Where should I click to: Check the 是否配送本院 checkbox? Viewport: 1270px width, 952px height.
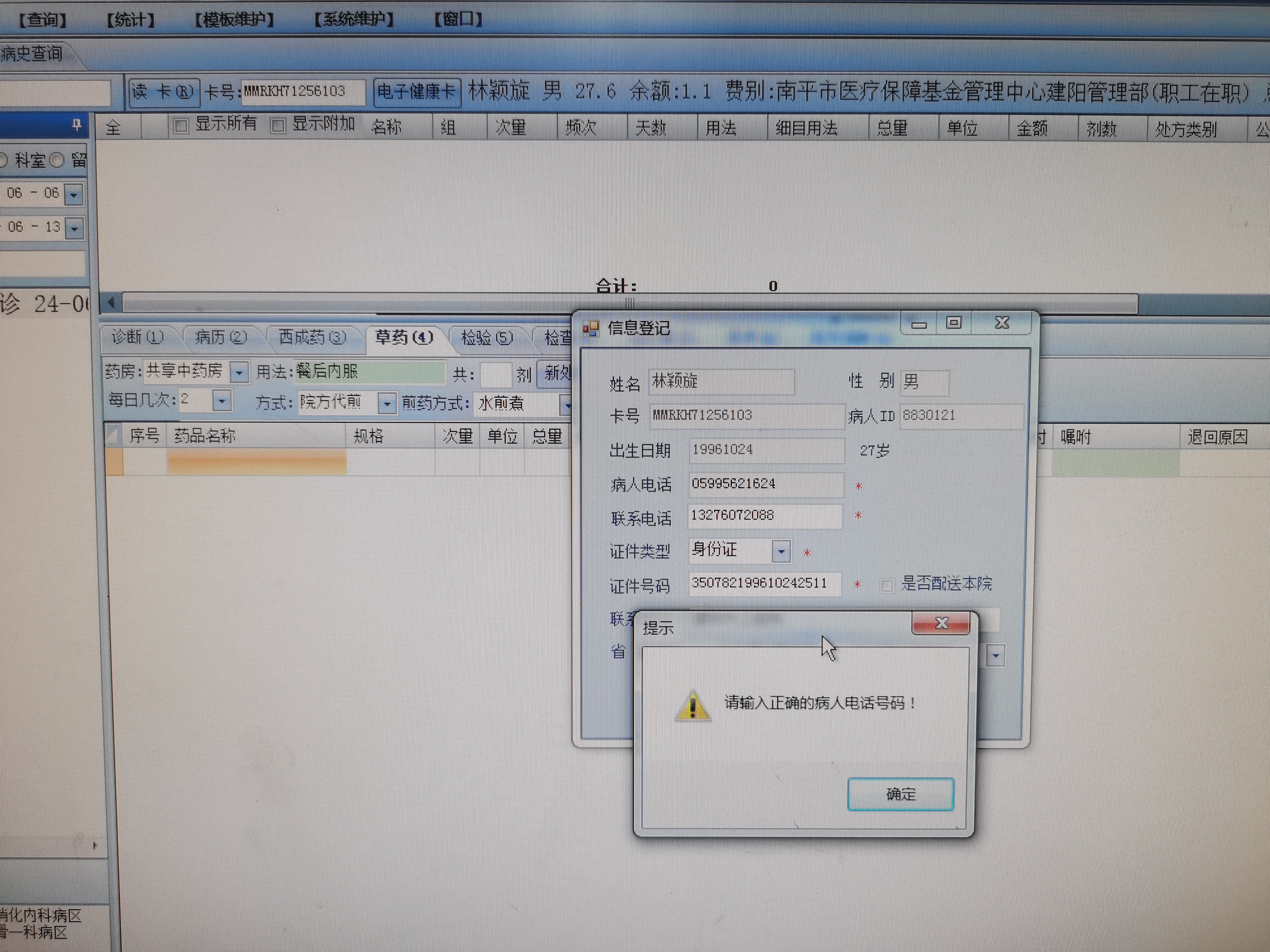pos(887,585)
